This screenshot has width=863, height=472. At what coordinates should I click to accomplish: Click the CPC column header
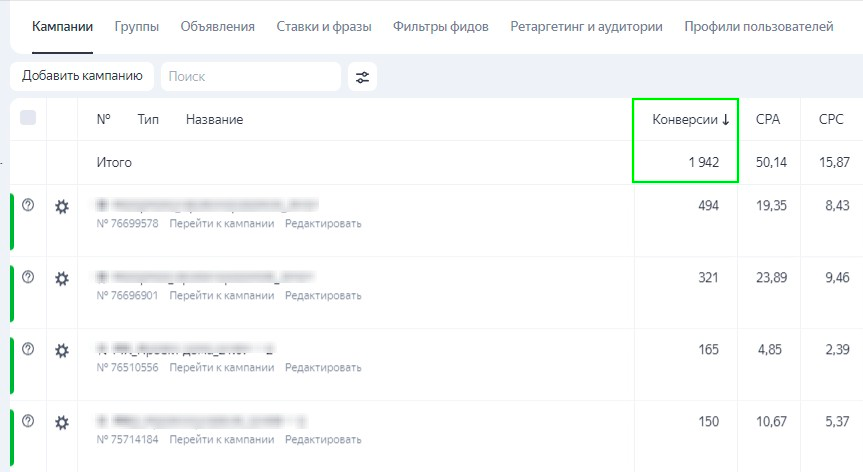coord(831,119)
